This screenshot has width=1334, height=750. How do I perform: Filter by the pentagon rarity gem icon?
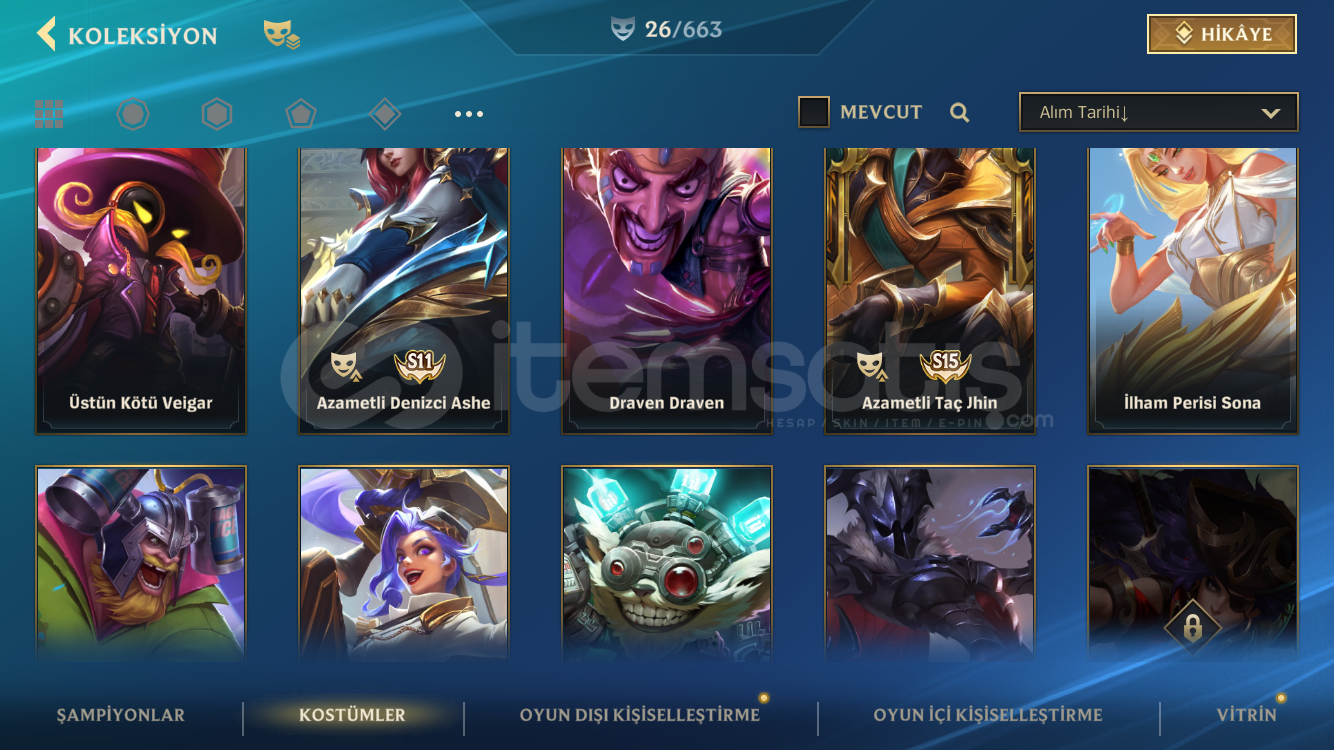click(x=301, y=114)
